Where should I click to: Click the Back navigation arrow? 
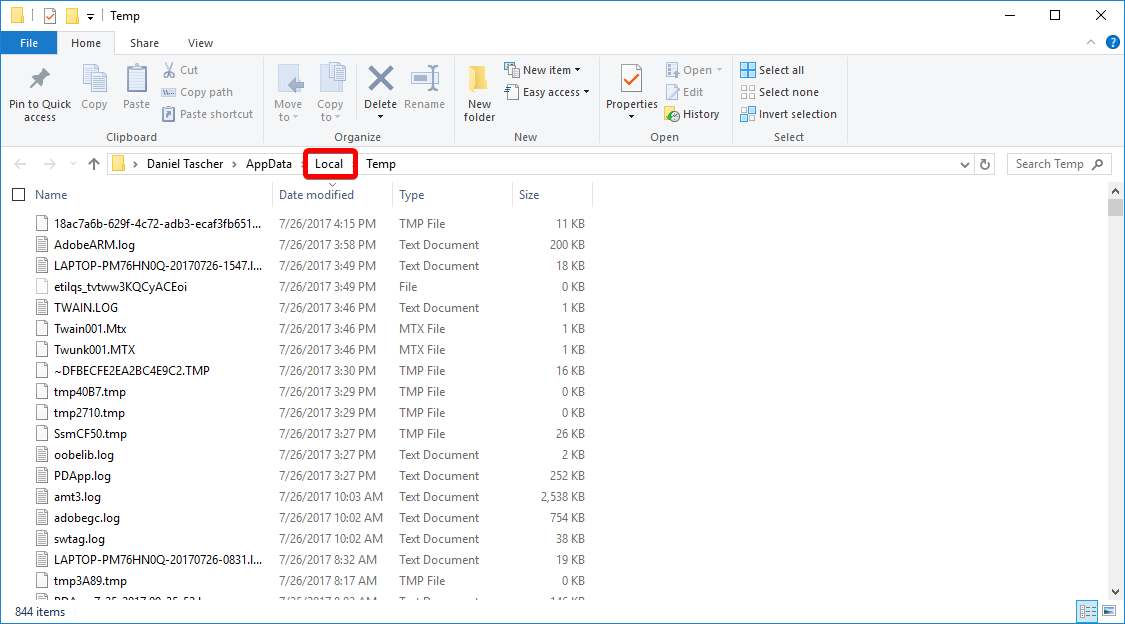(20, 164)
